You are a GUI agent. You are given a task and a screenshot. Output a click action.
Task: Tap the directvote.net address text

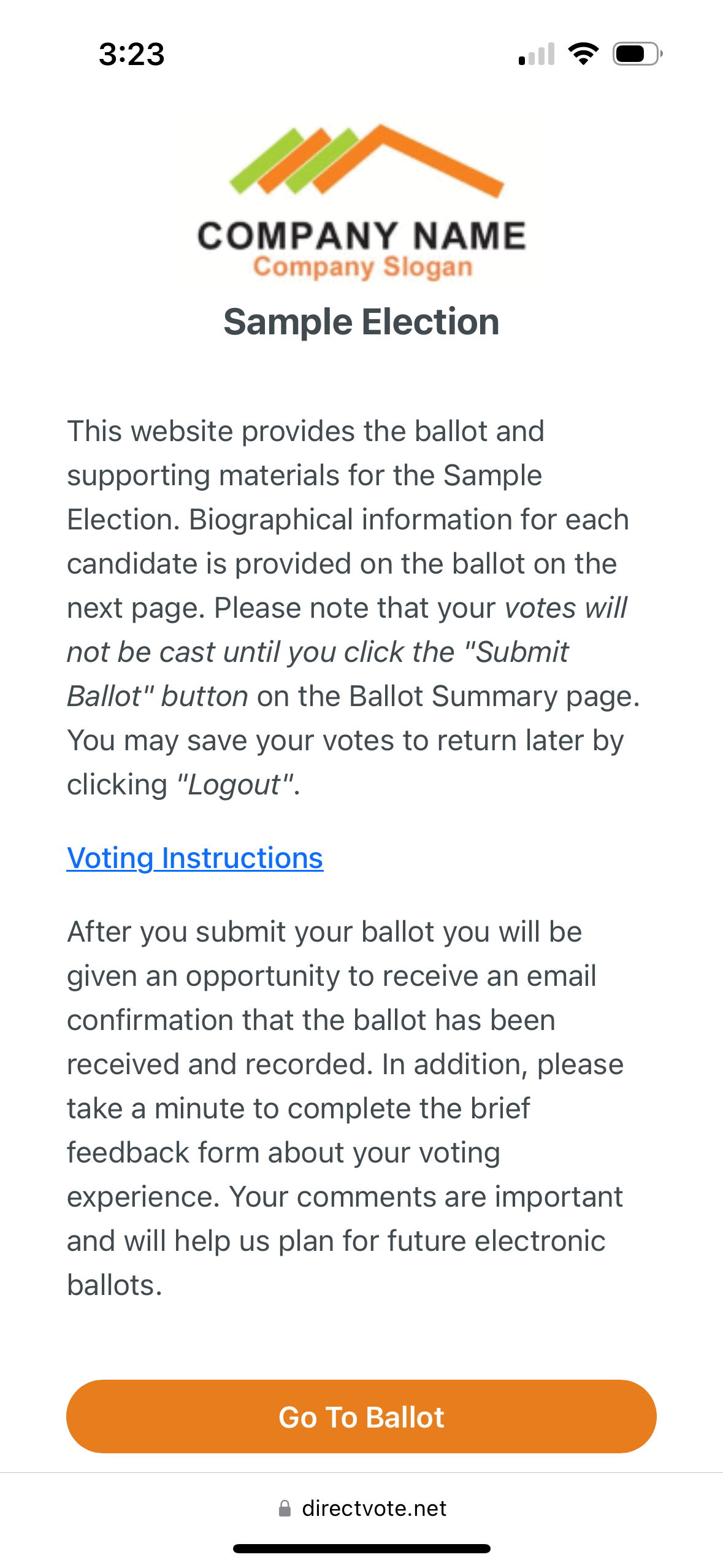(x=374, y=1508)
